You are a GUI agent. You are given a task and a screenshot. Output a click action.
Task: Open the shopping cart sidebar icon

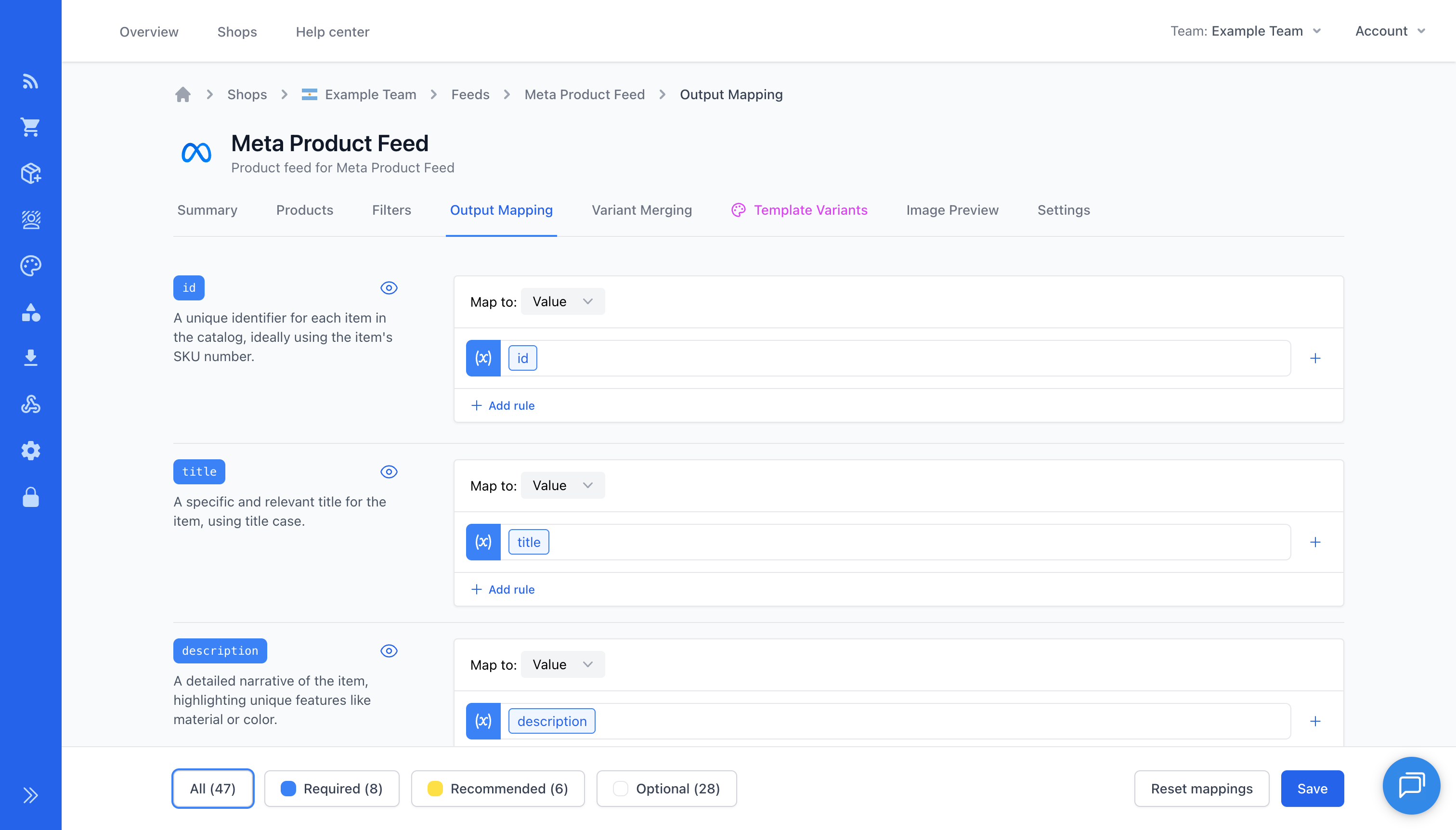(x=31, y=127)
